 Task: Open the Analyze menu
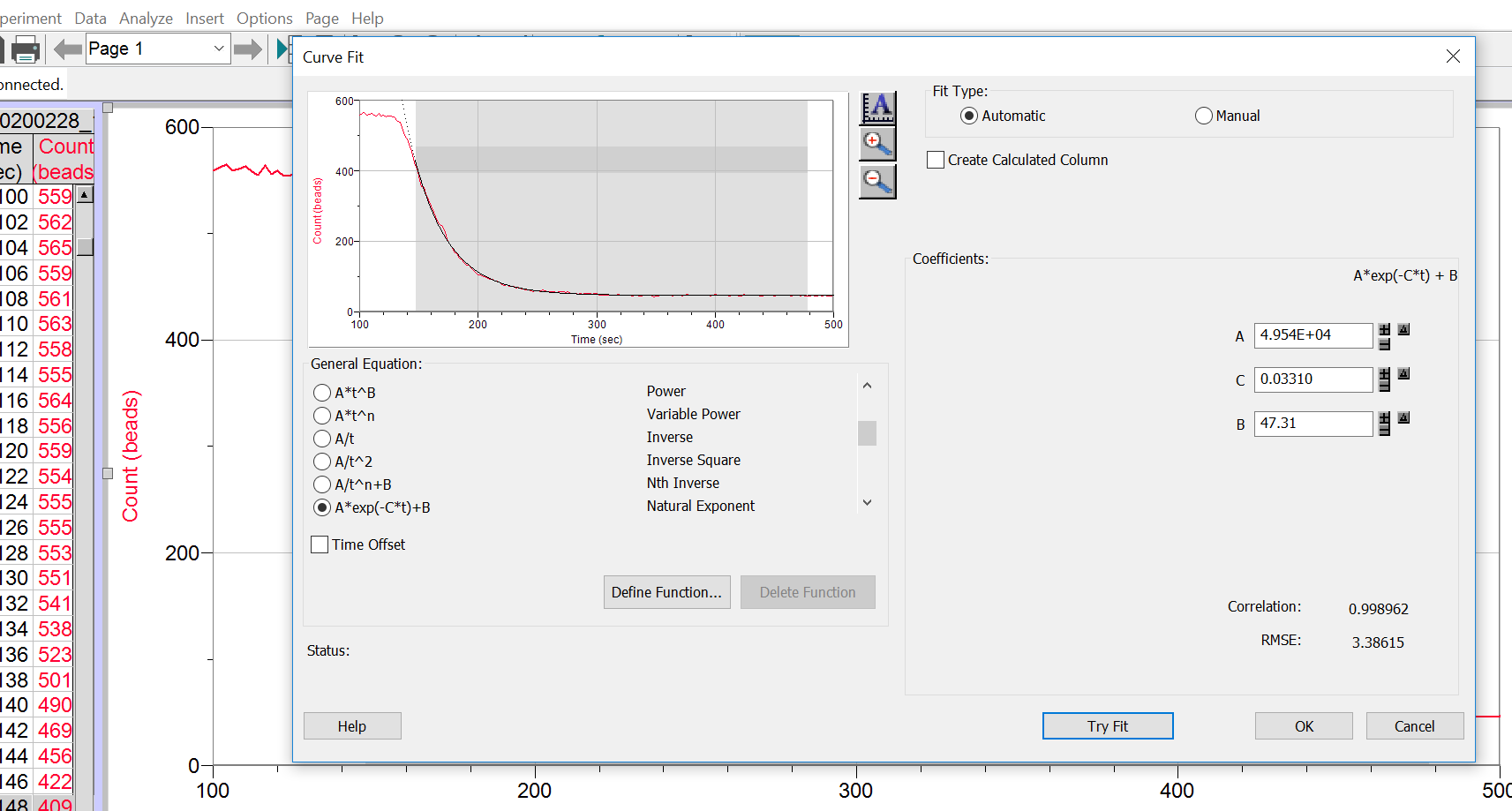tap(146, 19)
